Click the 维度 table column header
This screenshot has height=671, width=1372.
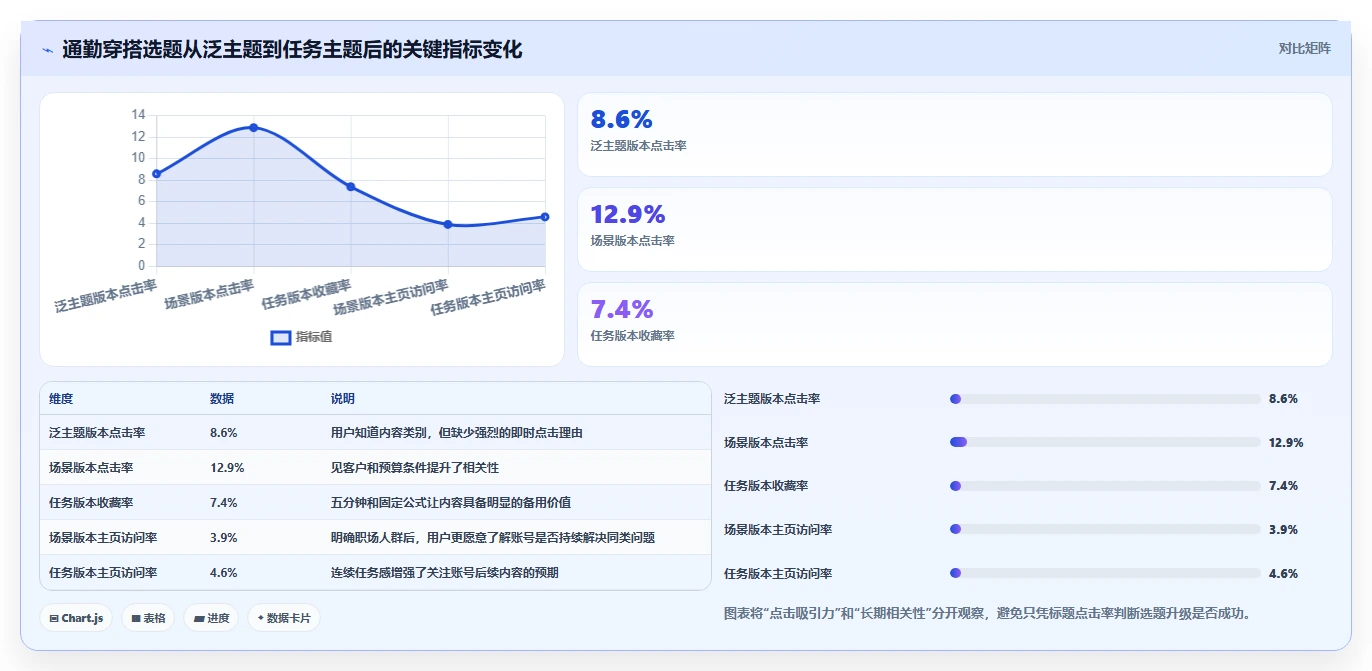[x=61, y=399]
